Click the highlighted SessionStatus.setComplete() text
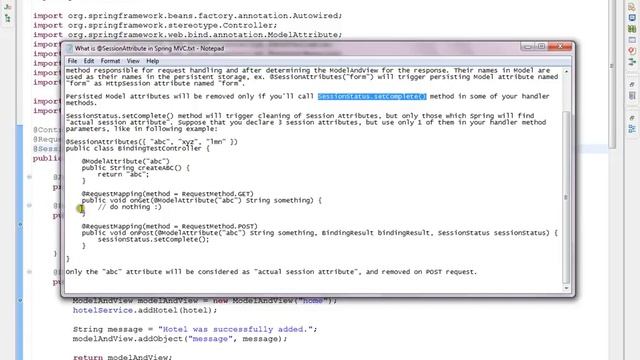640x360 pixels. (x=372, y=96)
